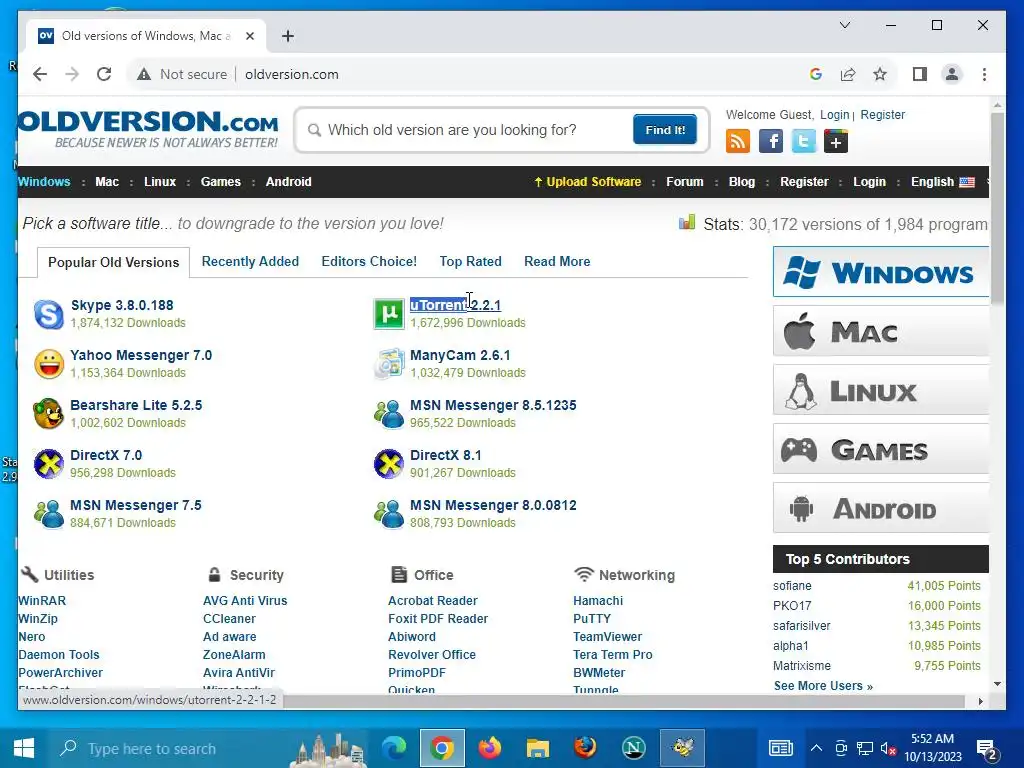This screenshot has height=768, width=1024.
Task: Open the Android menu item
Action: (x=289, y=182)
